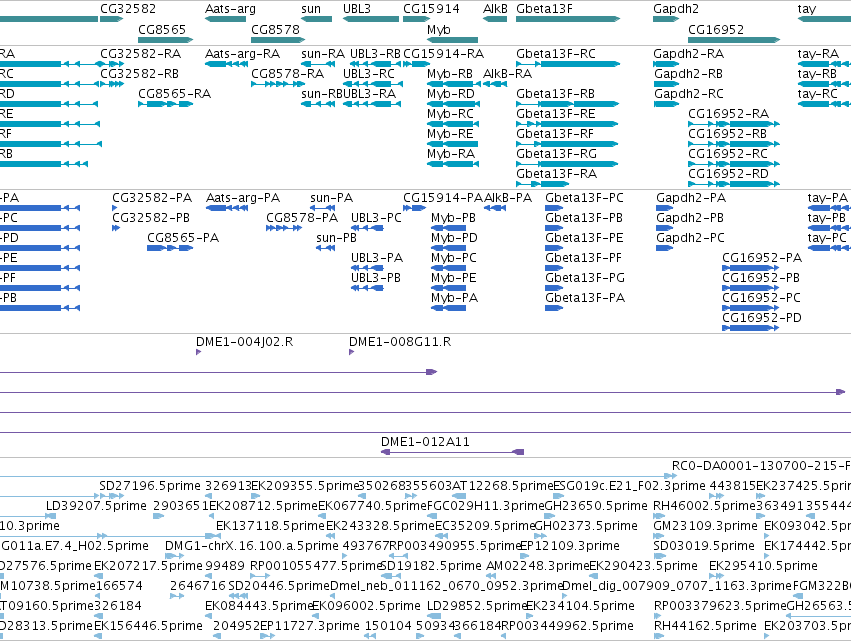Select transcript label CG16952-RD

coord(728,174)
